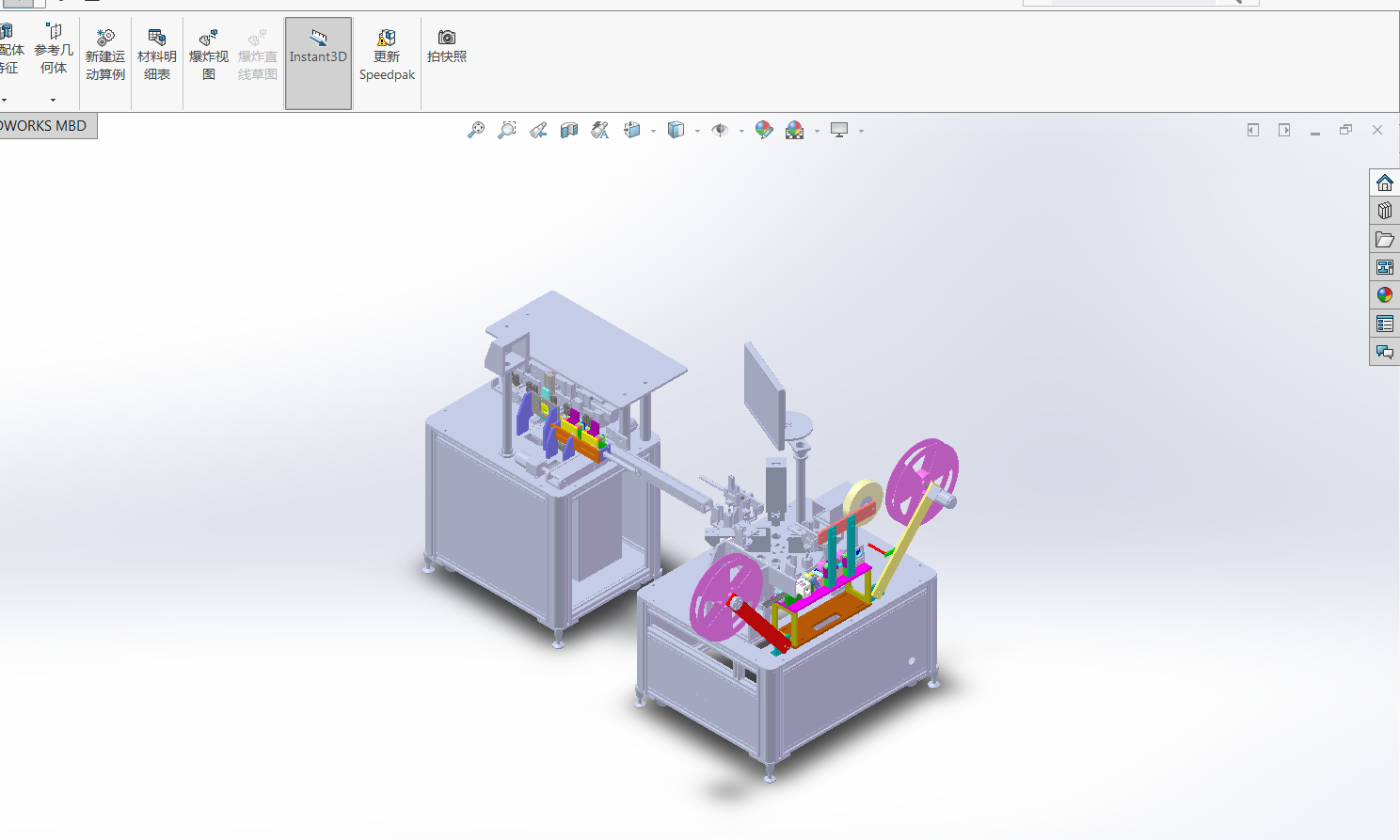Open the File Explorer folder pane tab

1384,239
